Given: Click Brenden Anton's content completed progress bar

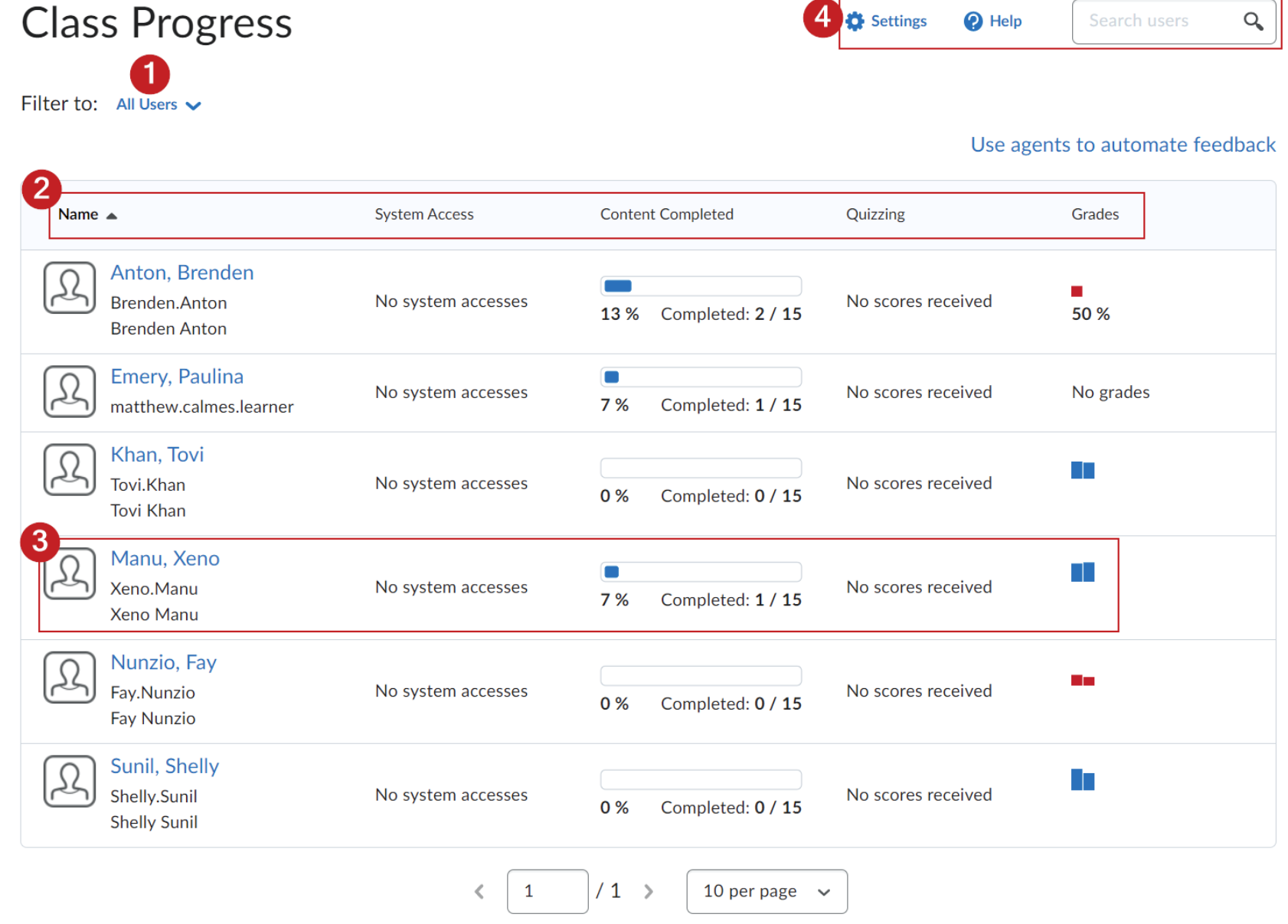Looking at the screenshot, I should 700,286.
